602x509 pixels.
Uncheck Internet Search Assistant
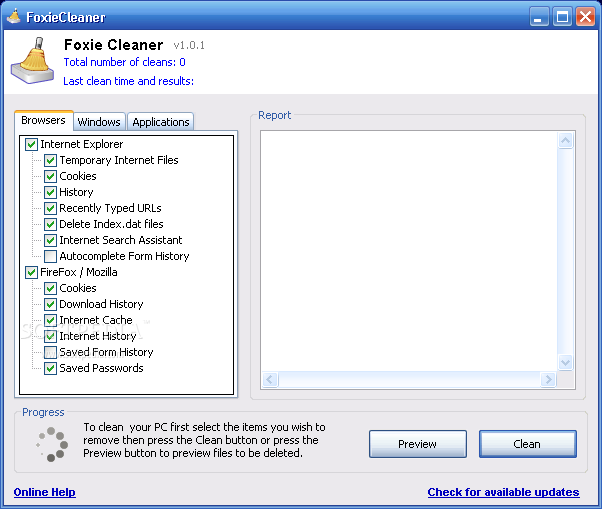point(50,240)
